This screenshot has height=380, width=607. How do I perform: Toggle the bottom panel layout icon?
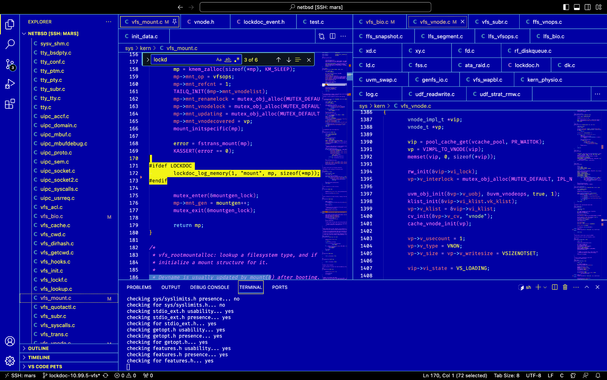(x=577, y=7)
